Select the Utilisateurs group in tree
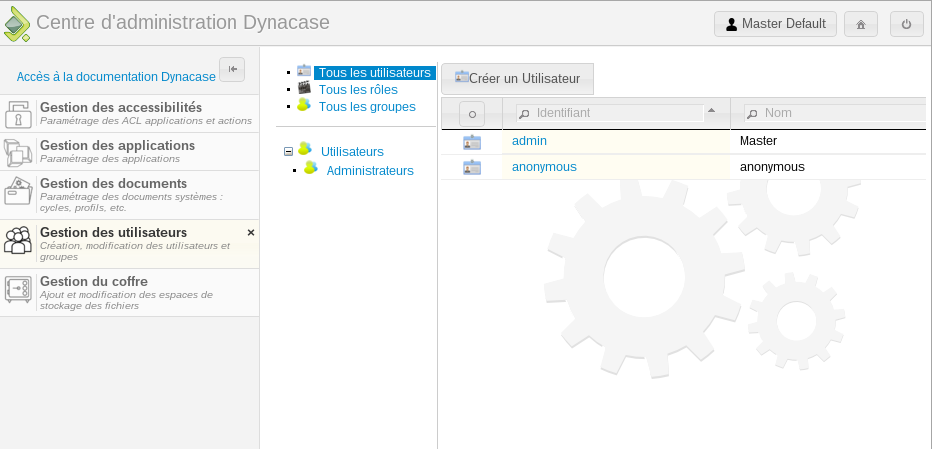This screenshot has height=449, width=932. coord(352,152)
